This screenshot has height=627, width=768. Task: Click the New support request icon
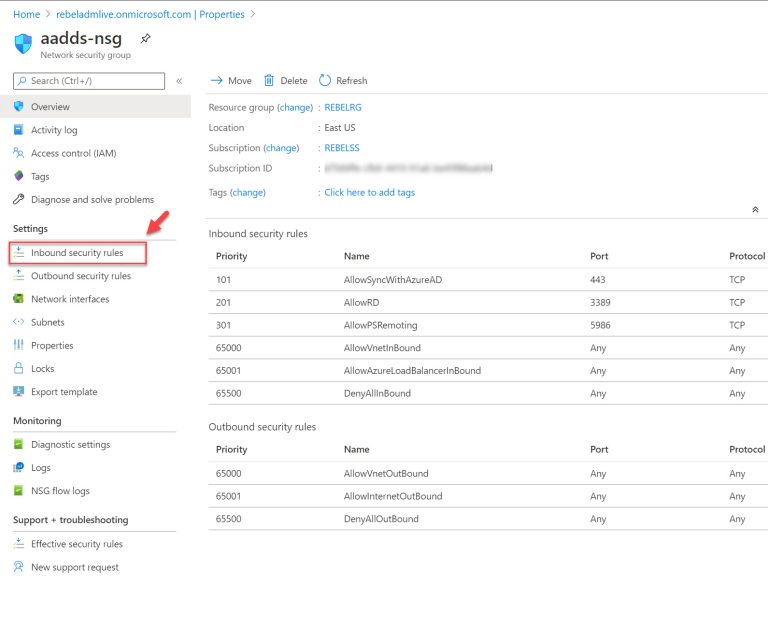coord(19,567)
